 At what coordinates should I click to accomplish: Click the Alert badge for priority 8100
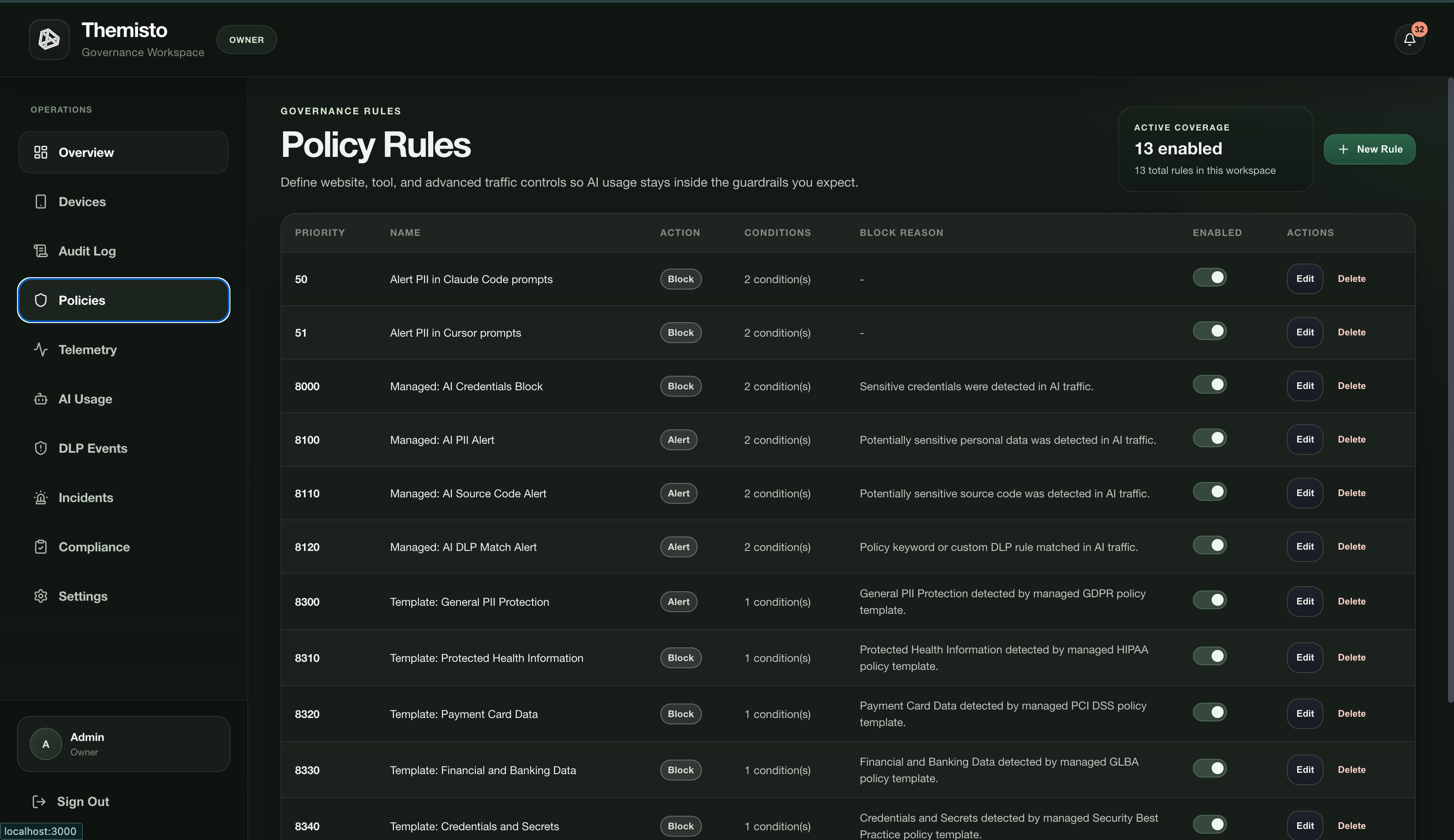pyautogui.click(x=679, y=440)
